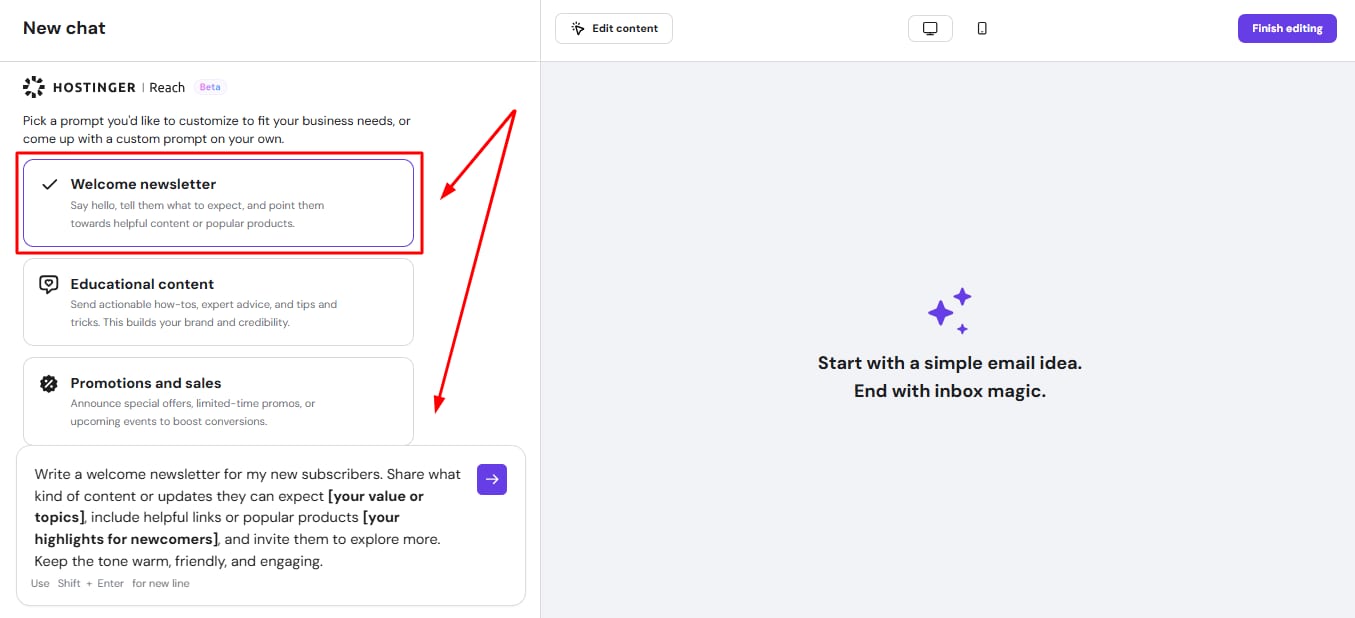Click the sparkle cursor icon in Edit content

tap(578, 28)
